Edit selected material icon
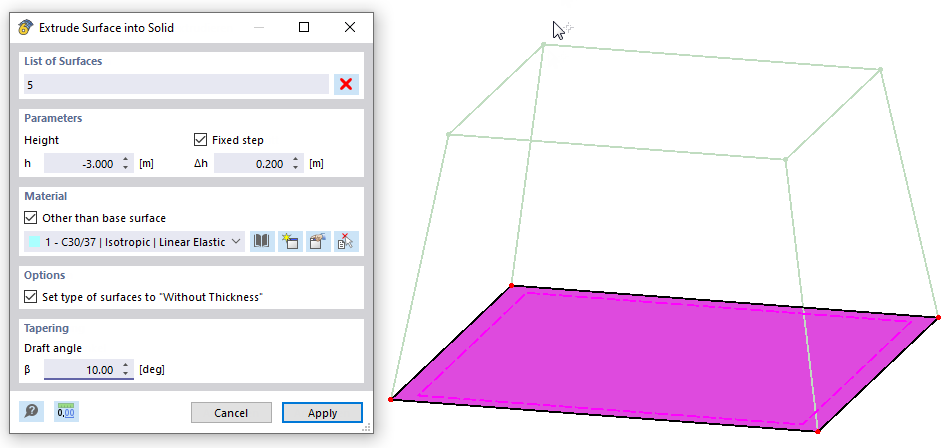The width and height of the screenshot is (943, 448). [318, 242]
